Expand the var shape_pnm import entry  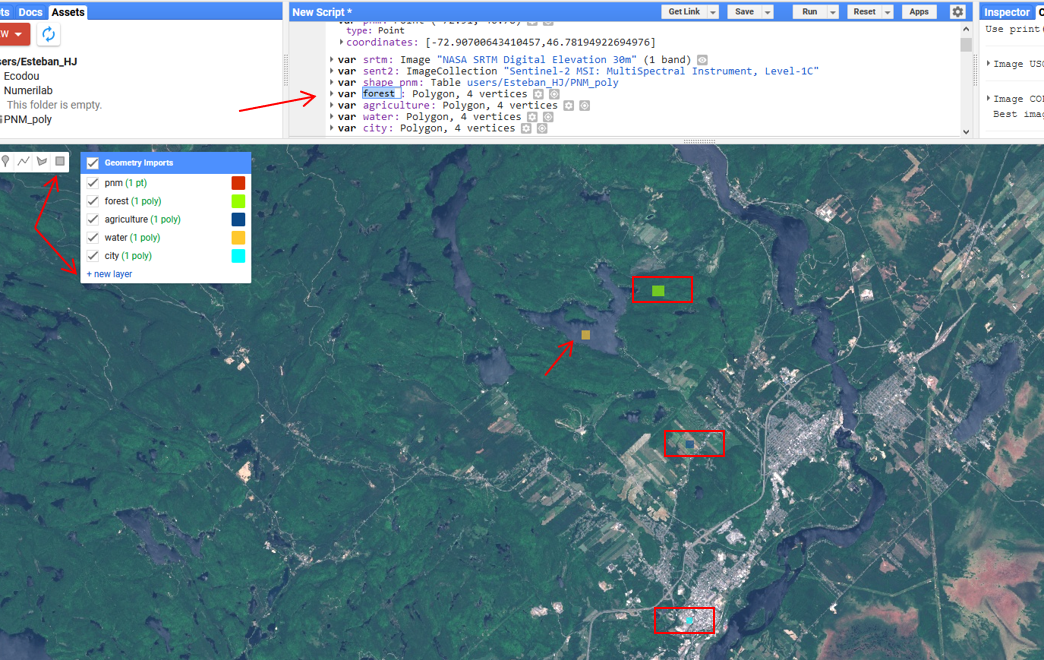[332, 82]
